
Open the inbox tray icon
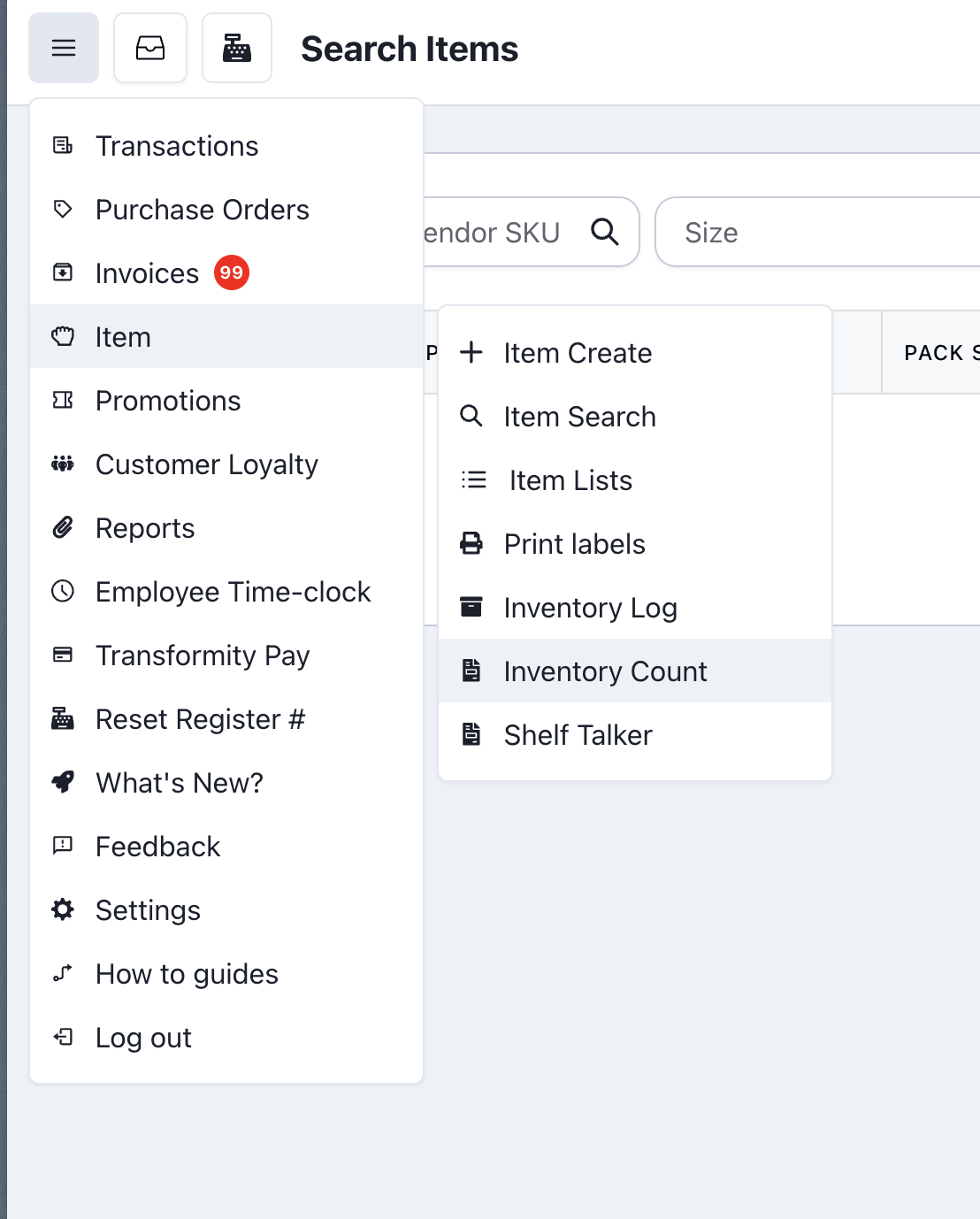click(150, 48)
